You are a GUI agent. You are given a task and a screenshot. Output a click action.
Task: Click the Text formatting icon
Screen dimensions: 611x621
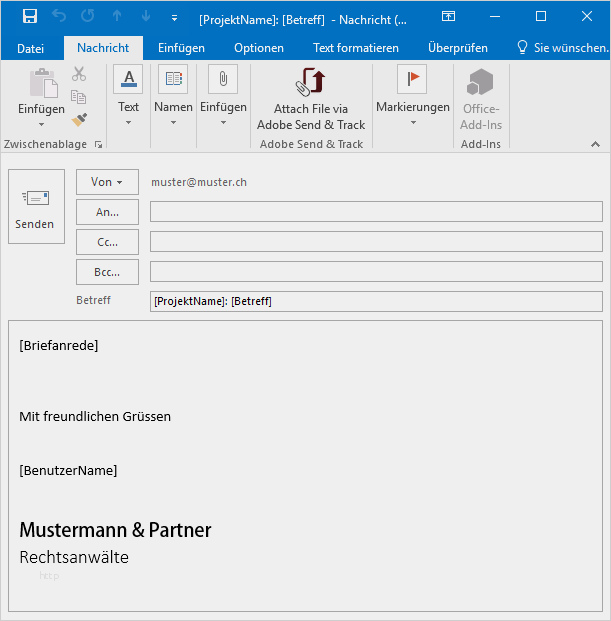[x=128, y=80]
